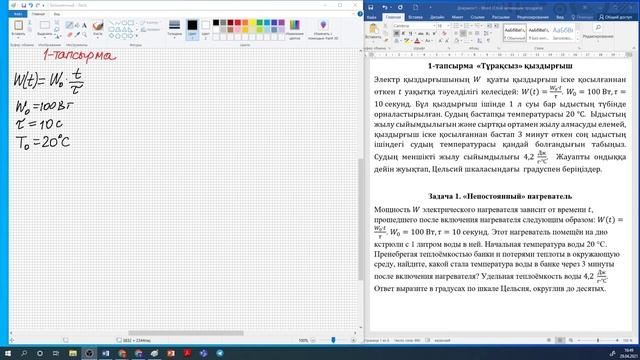Click the Save icon in Paint title bar

click(24, 5)
